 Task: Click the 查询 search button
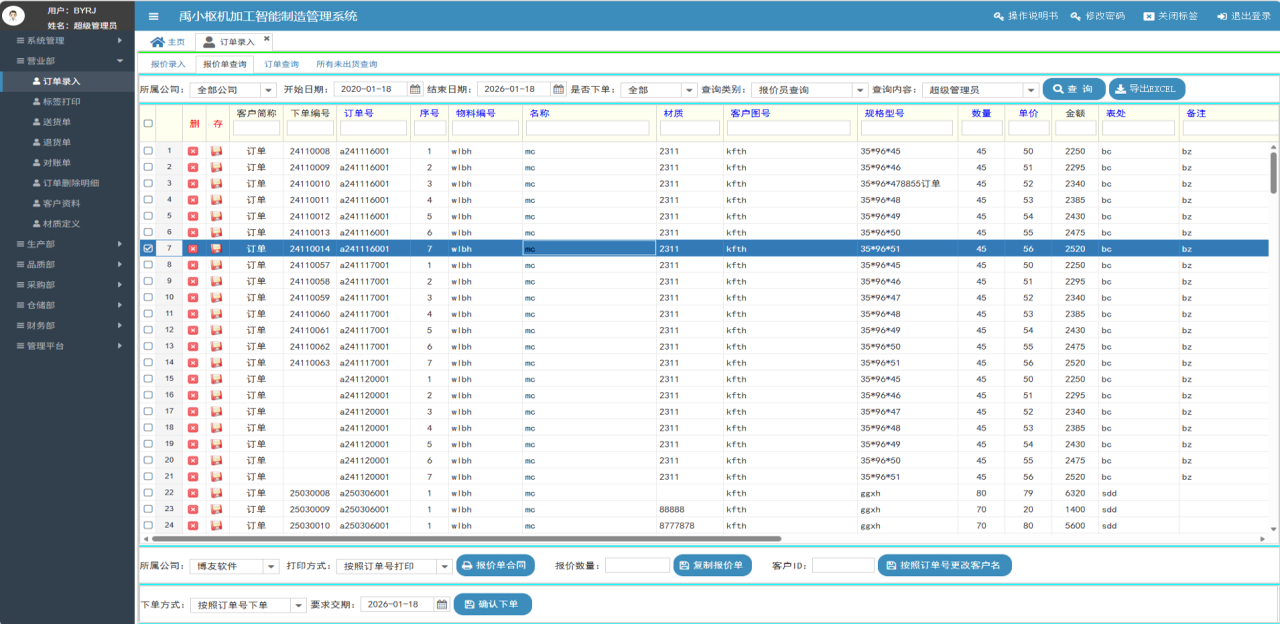click(1073, 89)
